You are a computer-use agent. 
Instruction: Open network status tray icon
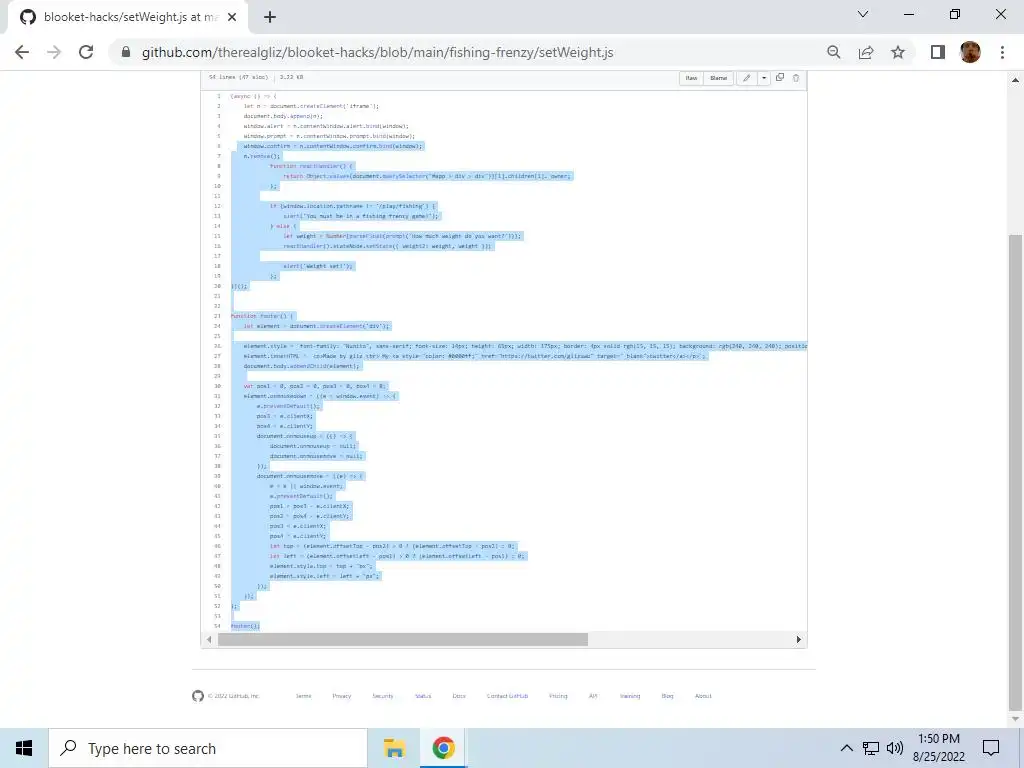pyautogui.click(x=871, y=748)
